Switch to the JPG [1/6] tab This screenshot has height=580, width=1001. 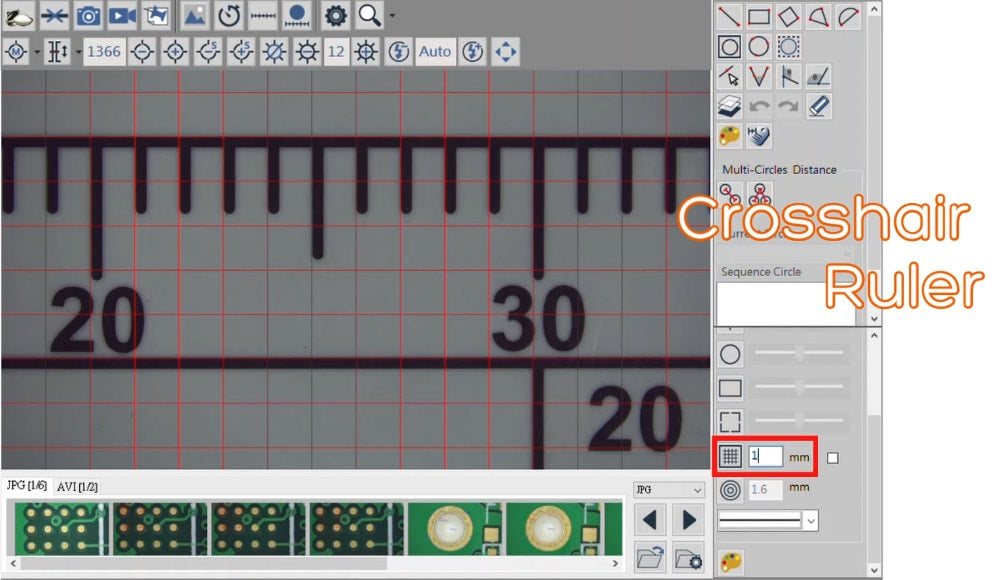click(x=26, y=486)
